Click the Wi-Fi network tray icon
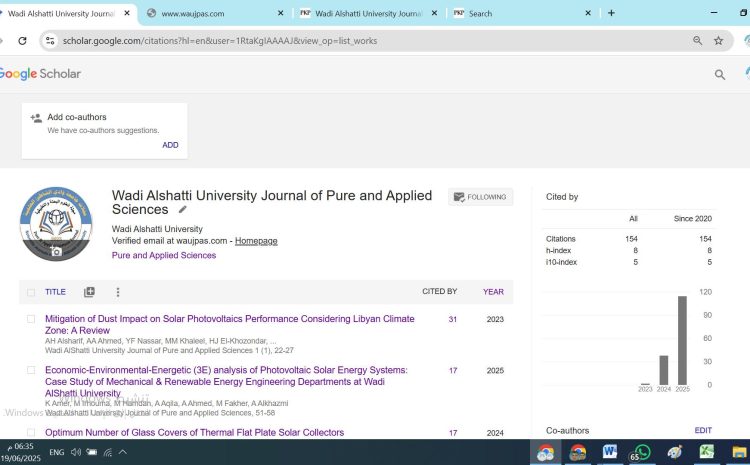 108,452
